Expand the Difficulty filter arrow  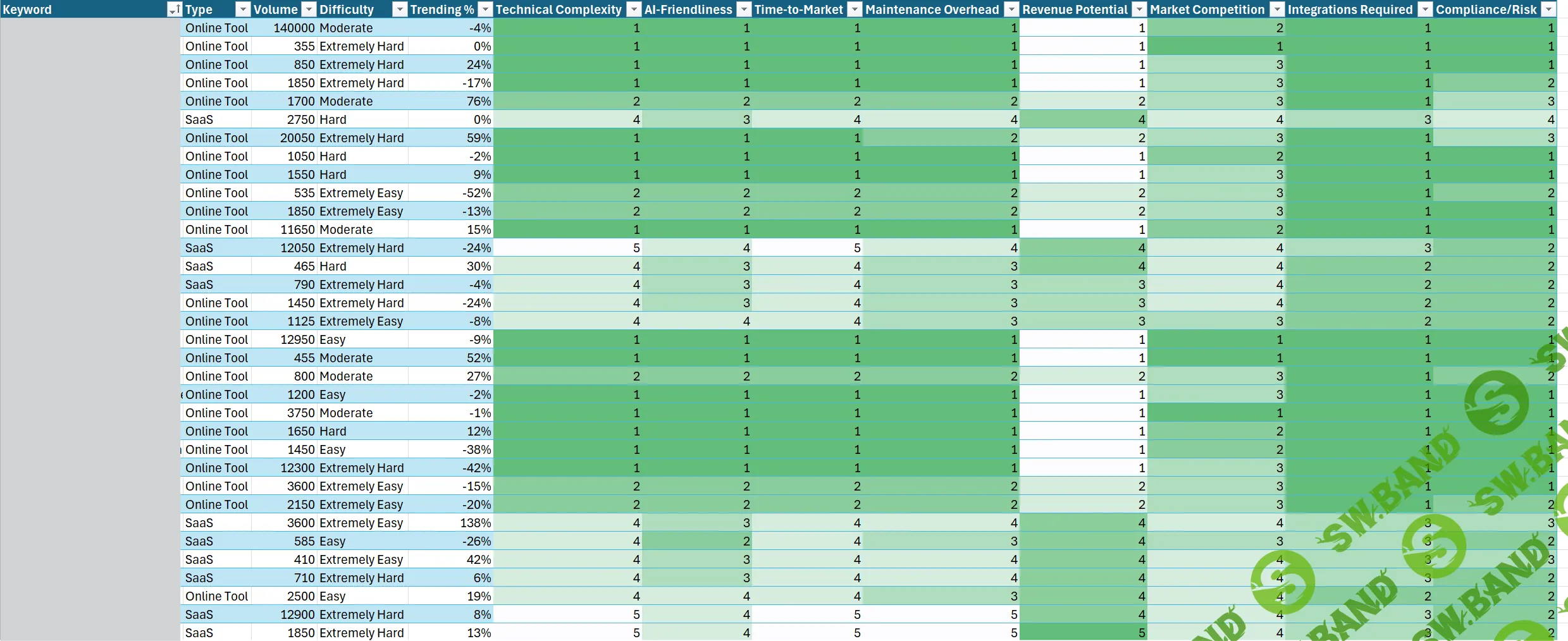click(x=399, y=9)
